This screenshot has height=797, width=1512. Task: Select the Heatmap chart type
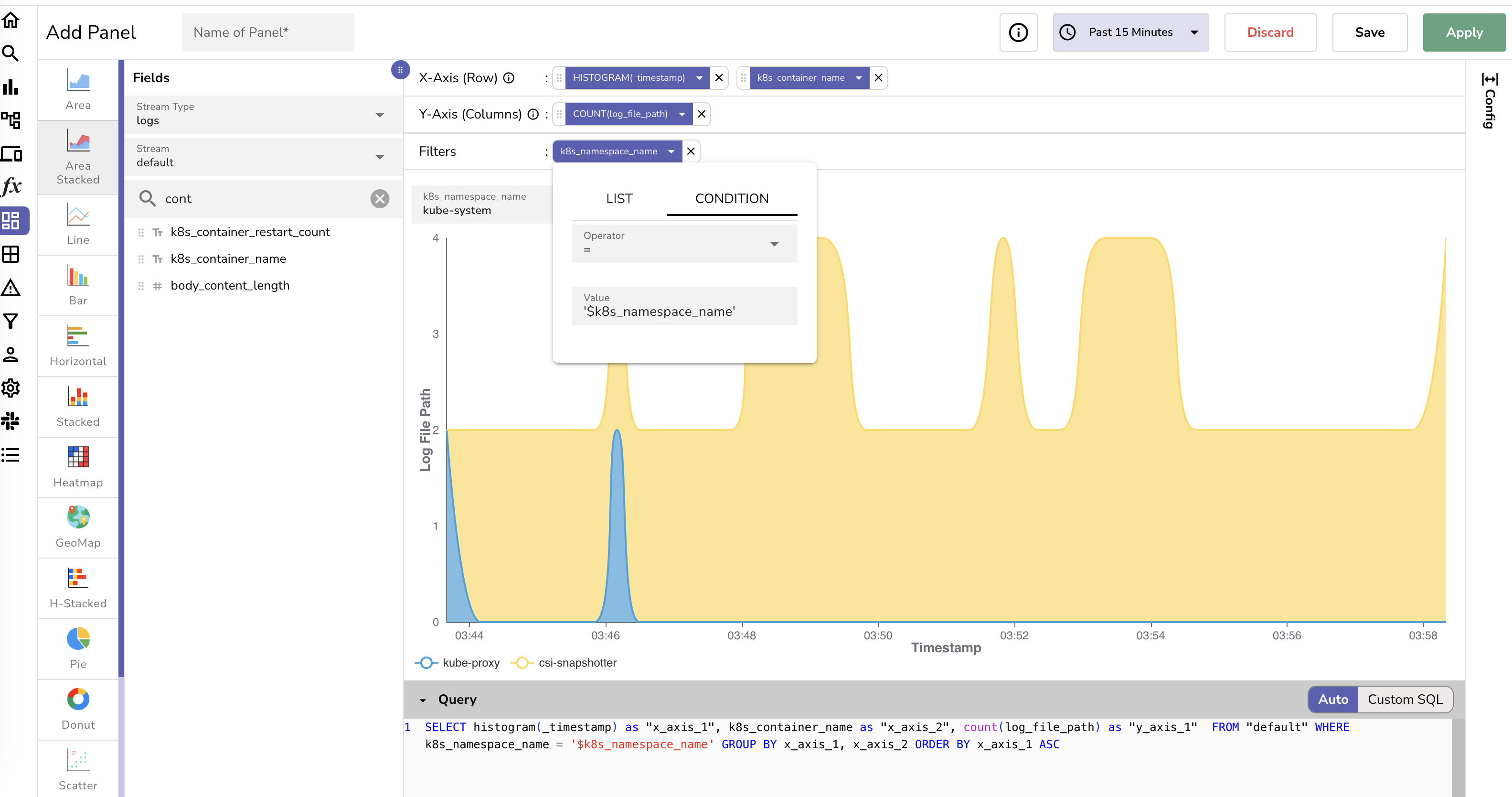[78, 467]
